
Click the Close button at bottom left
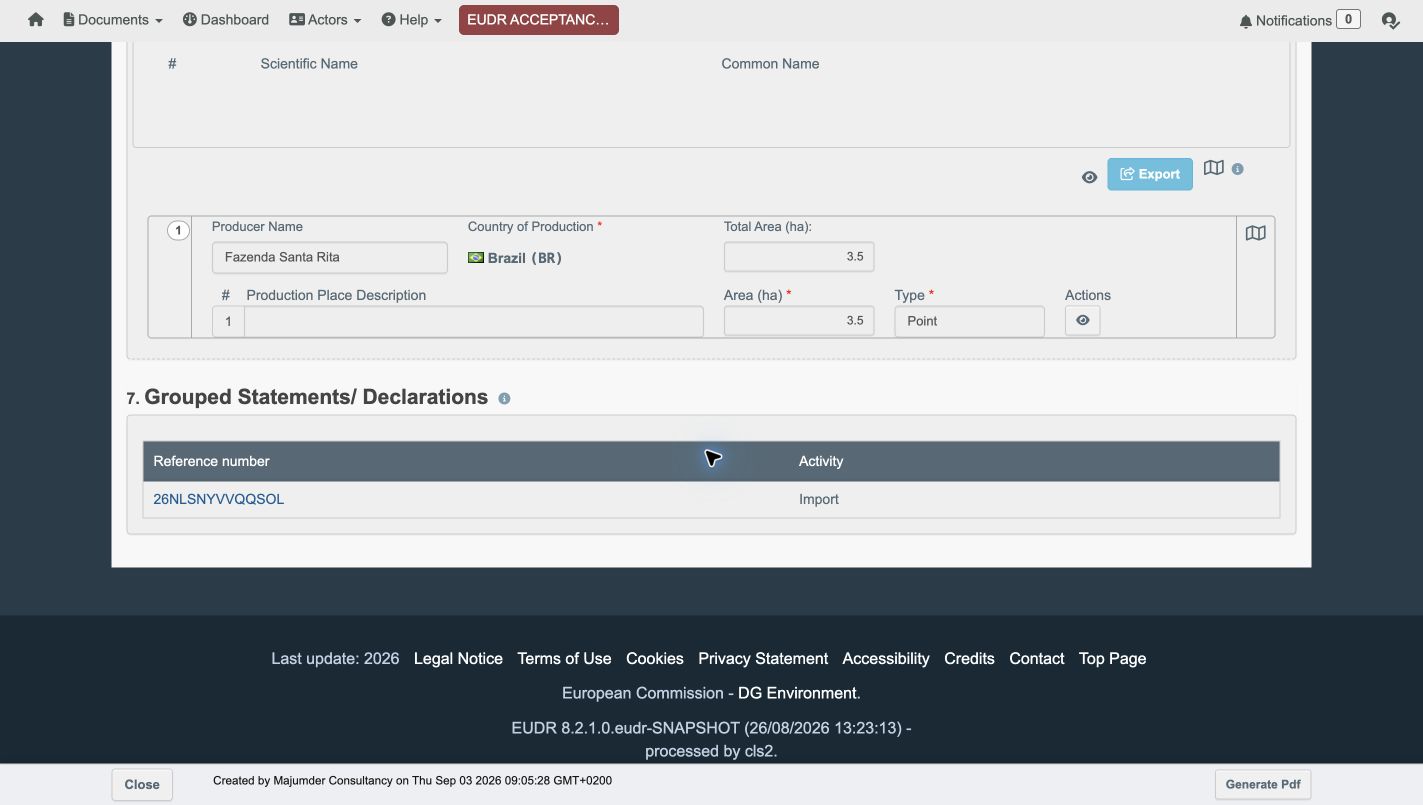(142, 784)
